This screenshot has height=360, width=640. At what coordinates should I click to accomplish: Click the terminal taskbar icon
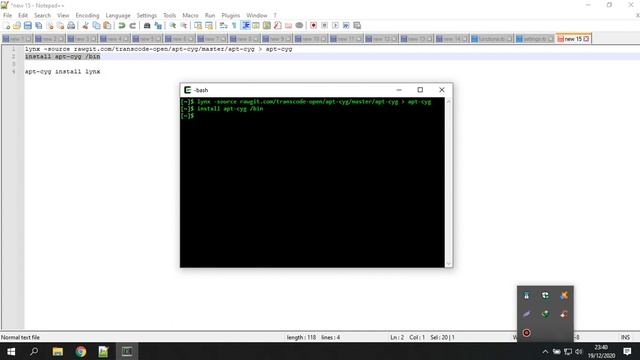[x=127, y=351]
